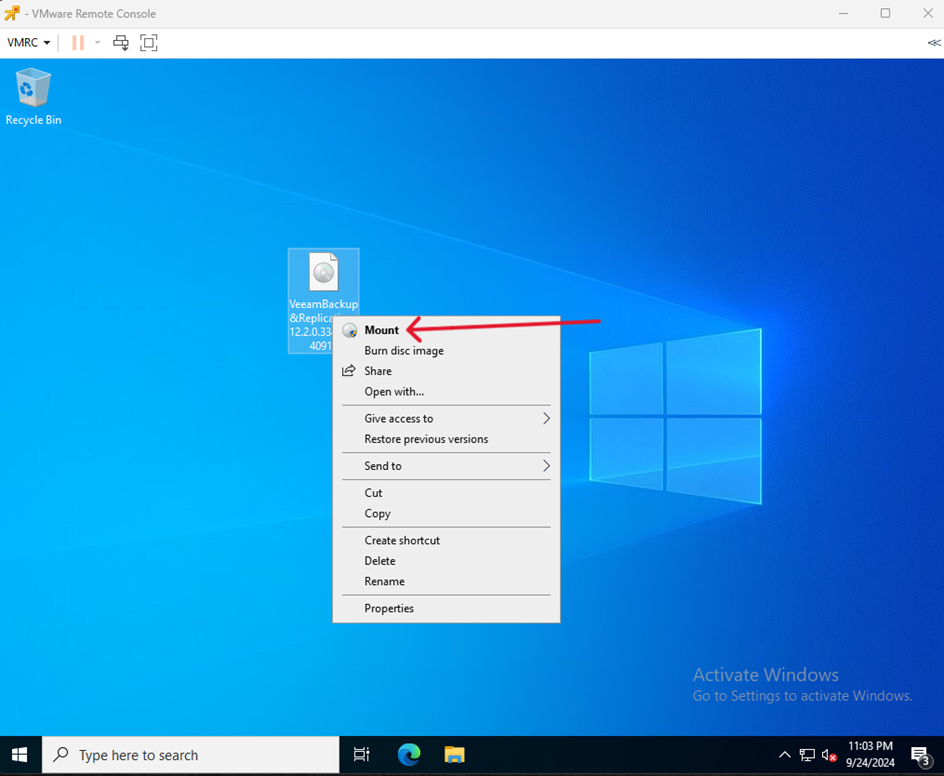The width and height of the screenshot is (944, 776).
Task: Show hidden system tray icons
Action: (784, 755)
